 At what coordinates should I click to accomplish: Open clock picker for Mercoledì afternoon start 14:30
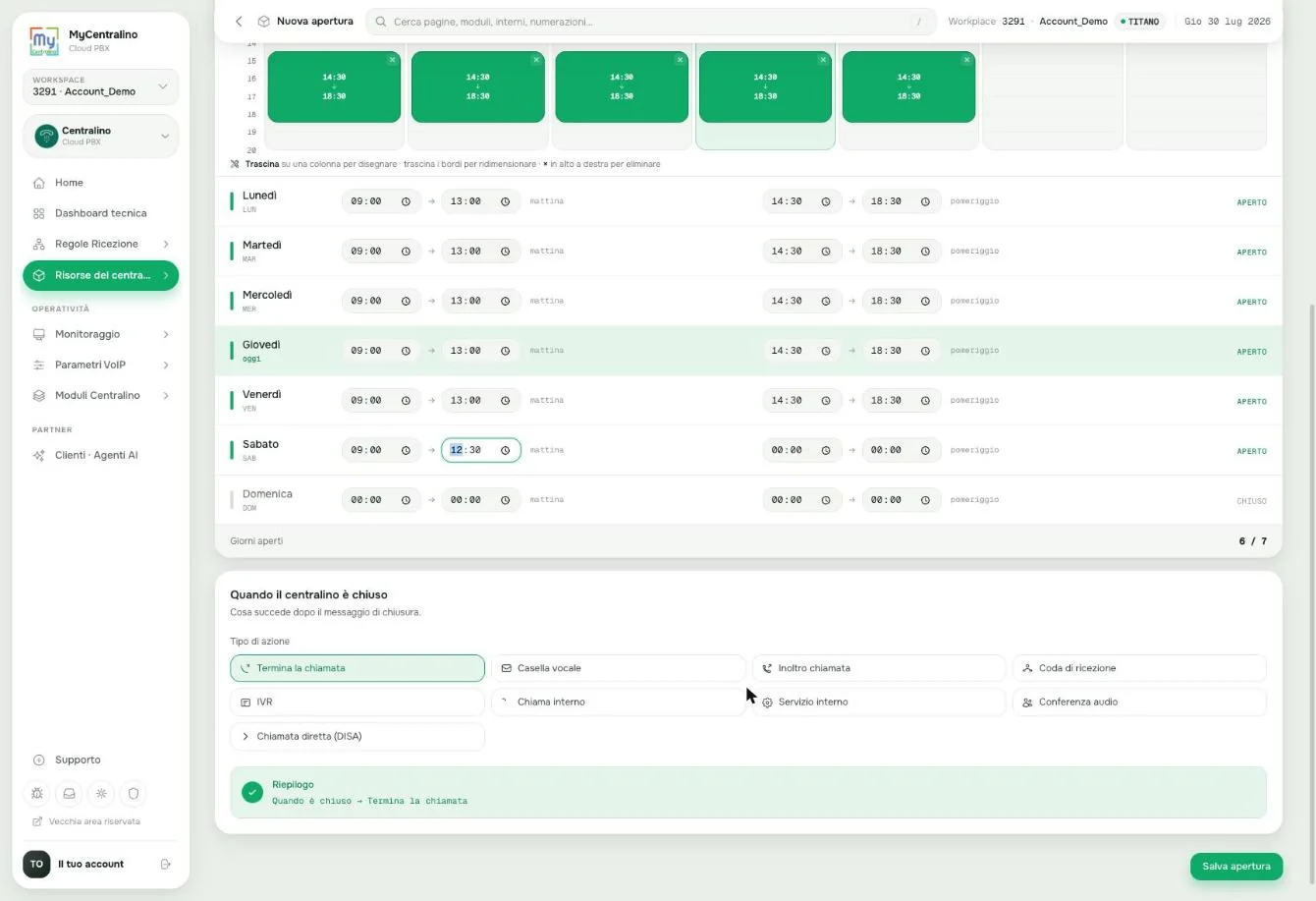(x=826, y=301)
